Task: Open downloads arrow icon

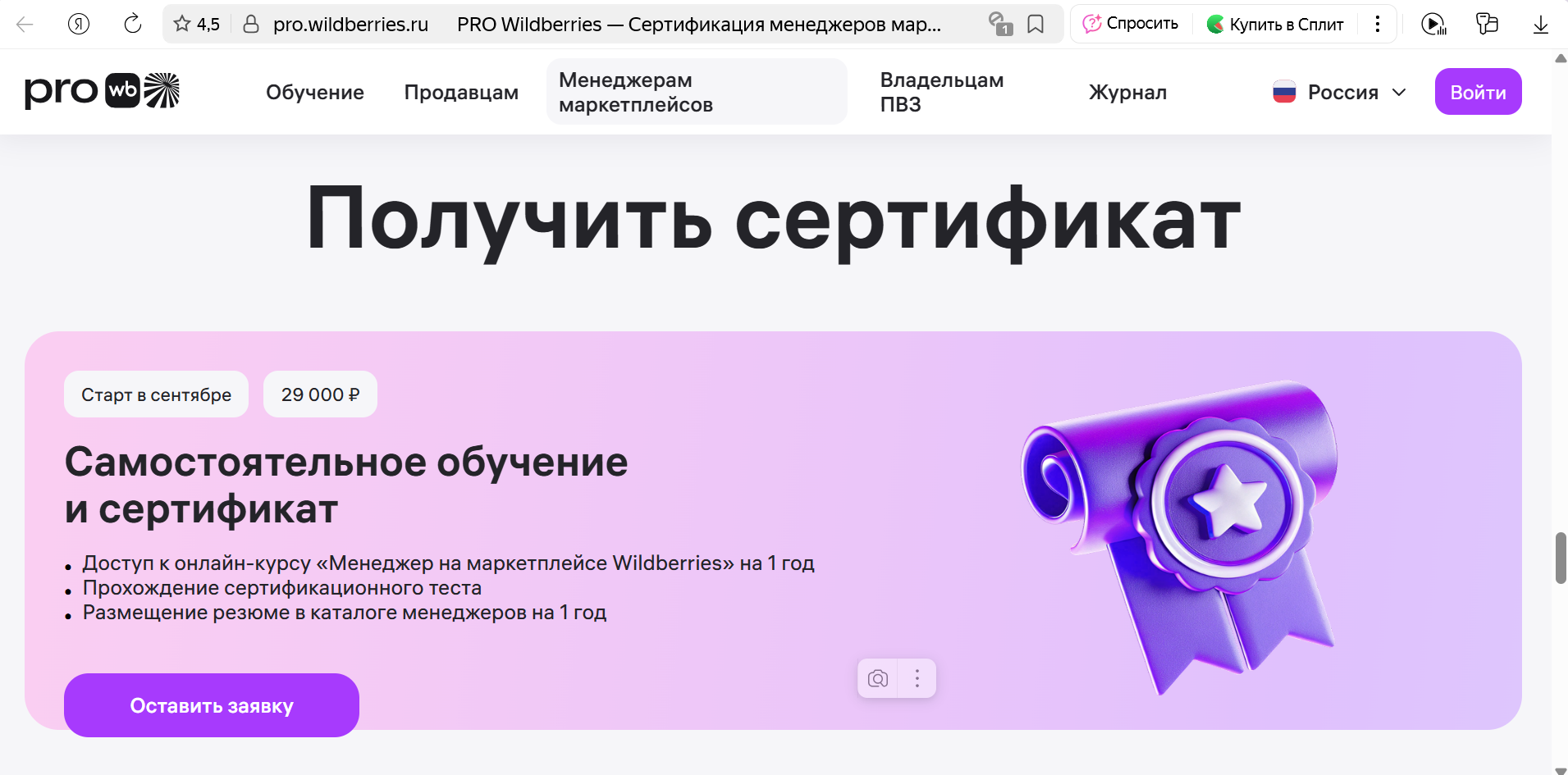Action: pyautogui.click(x=1540, y=25)
